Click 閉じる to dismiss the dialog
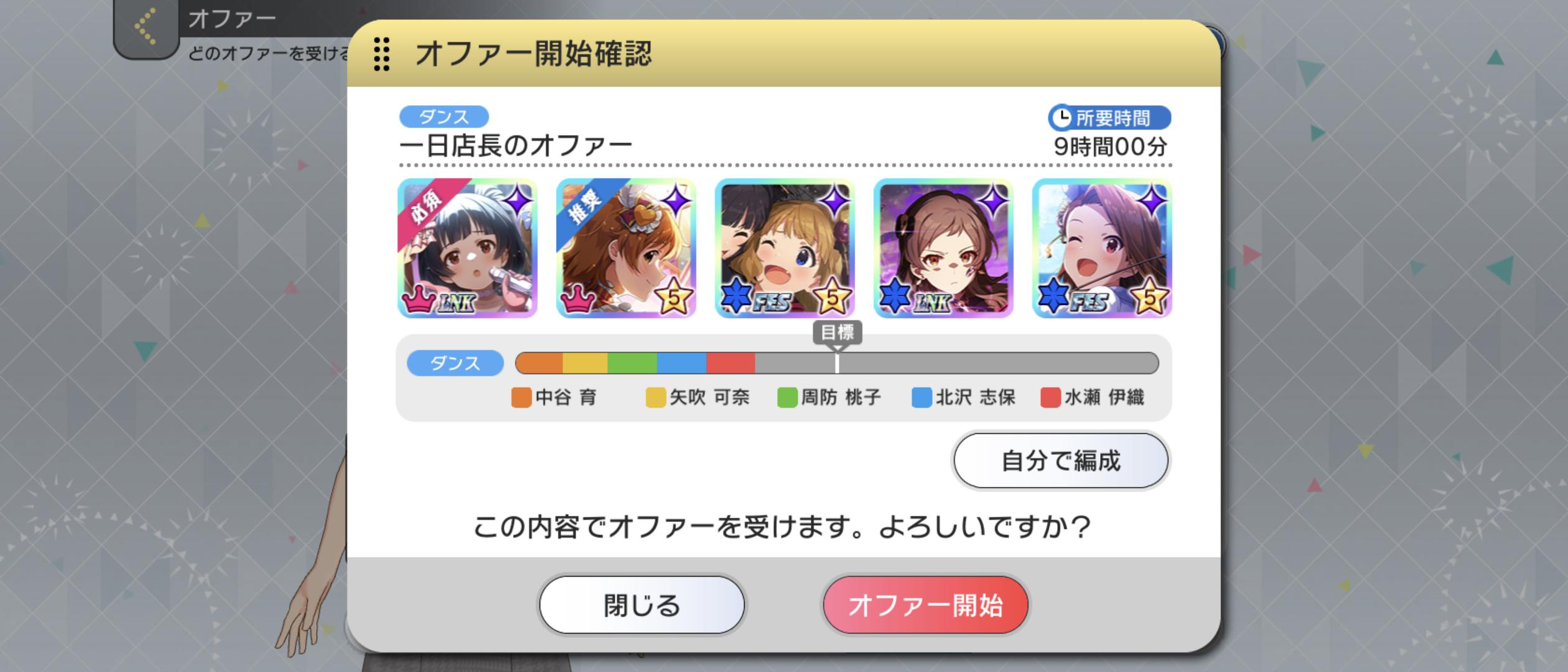 point(642,605)
